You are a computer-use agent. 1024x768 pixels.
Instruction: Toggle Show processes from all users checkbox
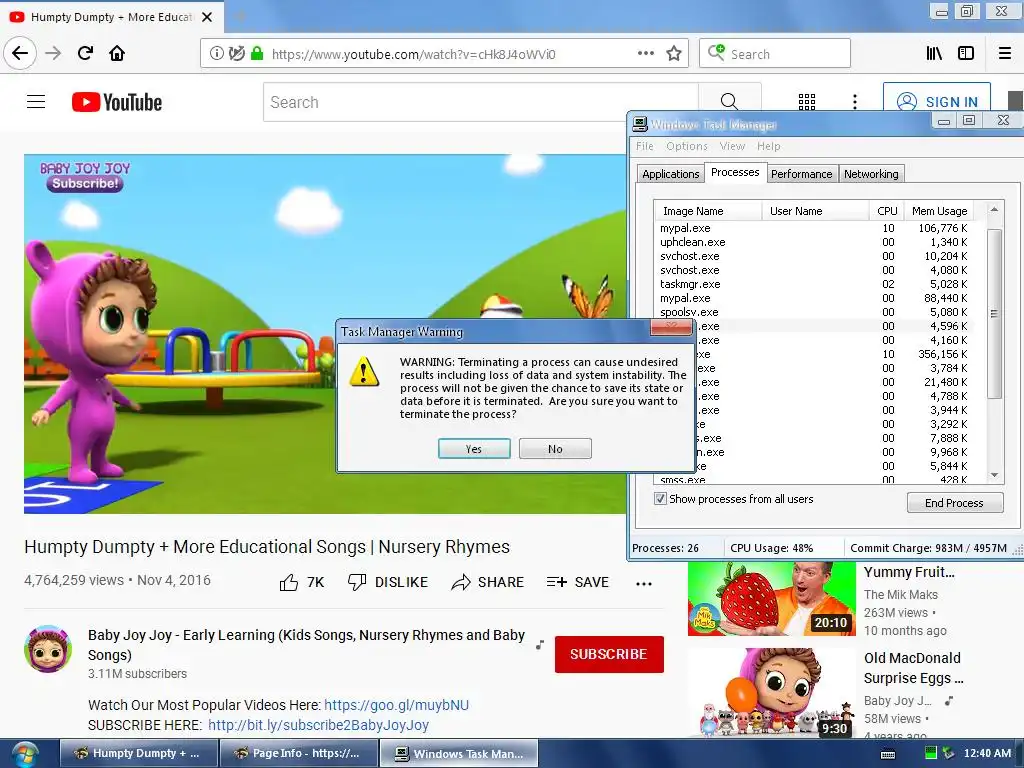pyautogui.click(x=660, y=499)
